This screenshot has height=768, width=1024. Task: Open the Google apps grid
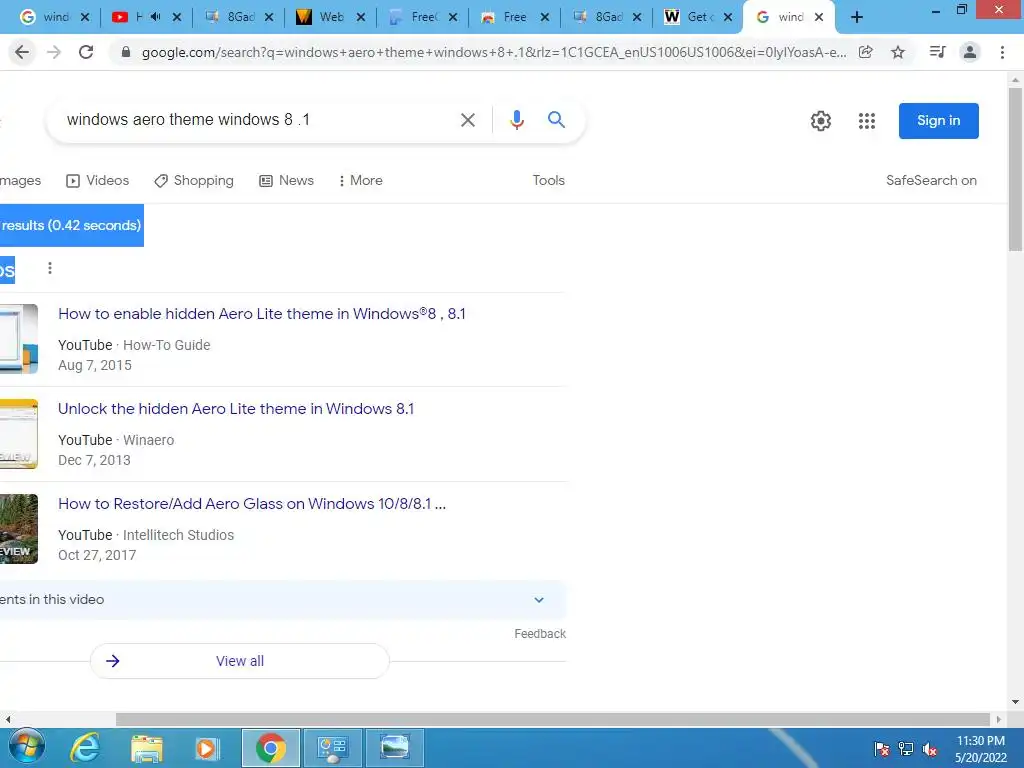pyautogui.click(x=867, y=121)
